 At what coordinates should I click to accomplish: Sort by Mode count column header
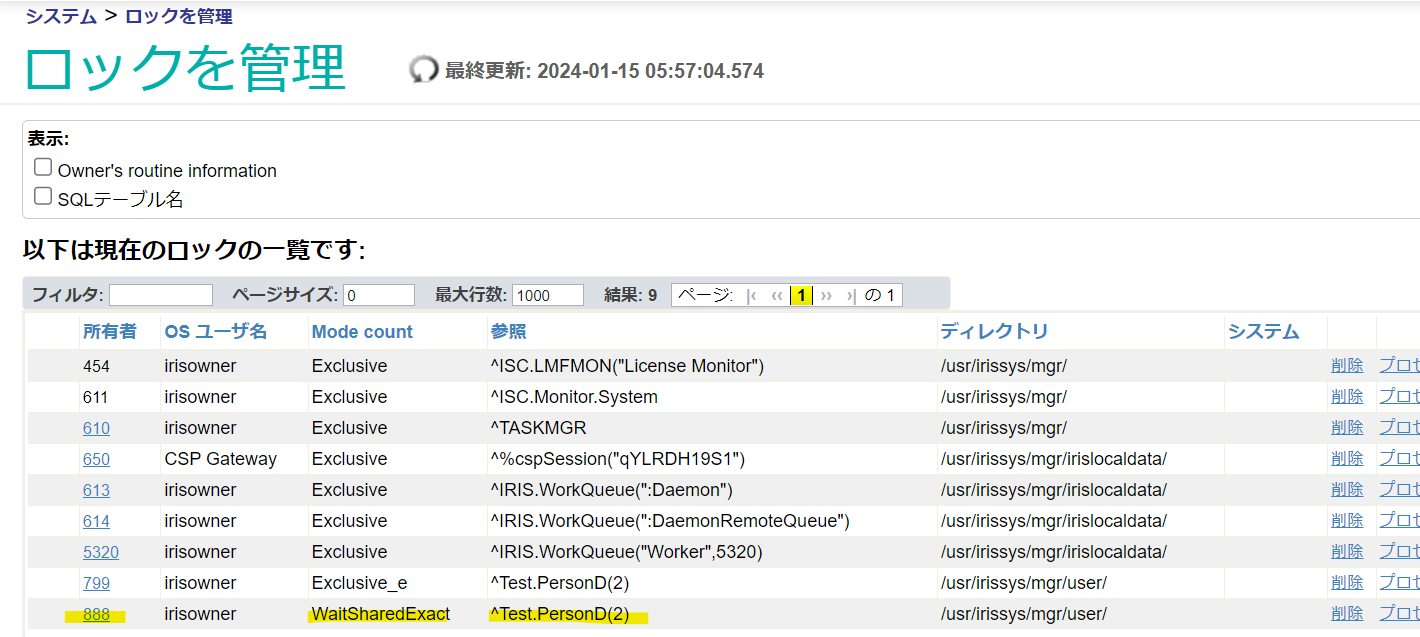362,331
